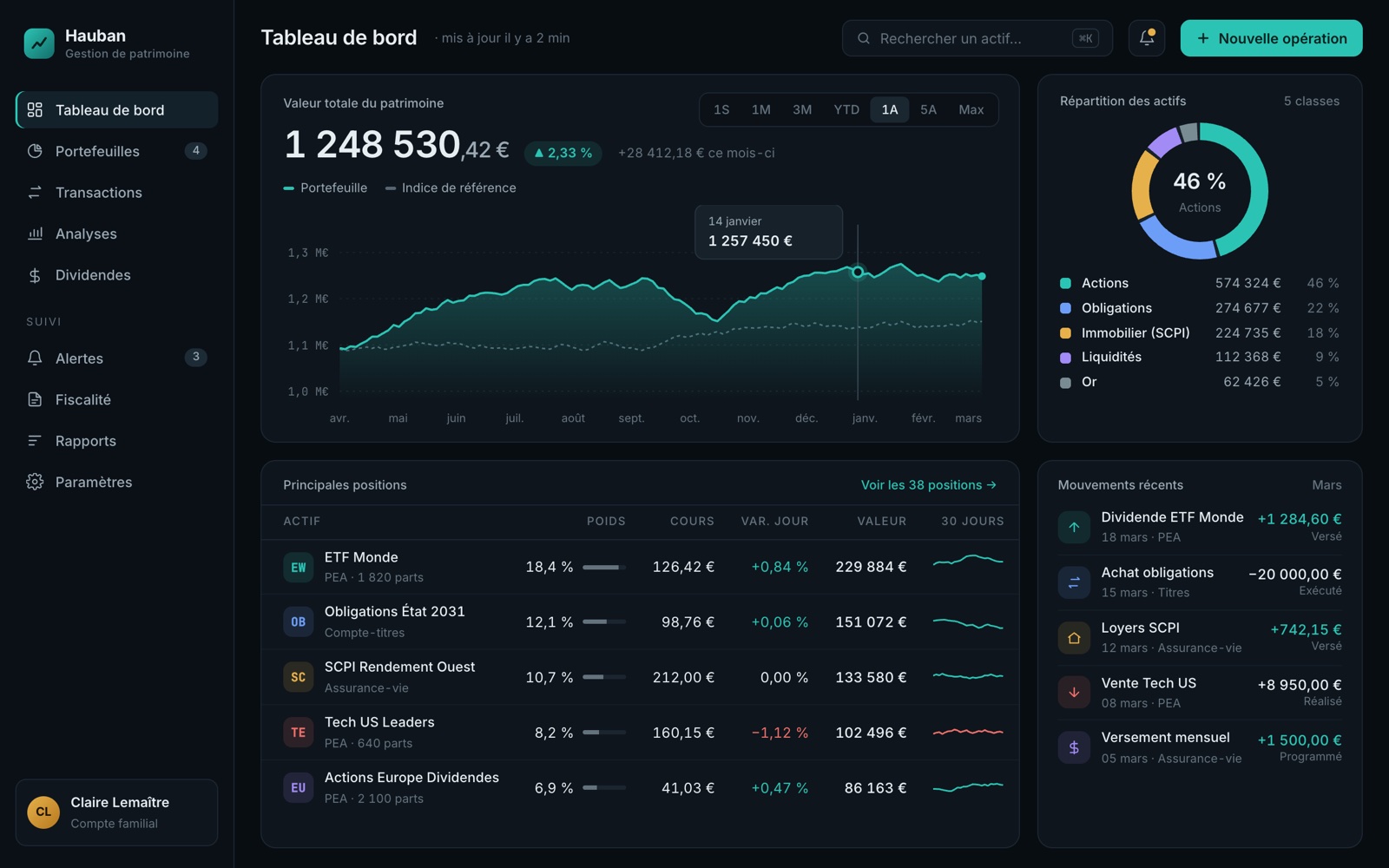Click the CL avatar of Claire Lemaître

[x=43, y=812]
